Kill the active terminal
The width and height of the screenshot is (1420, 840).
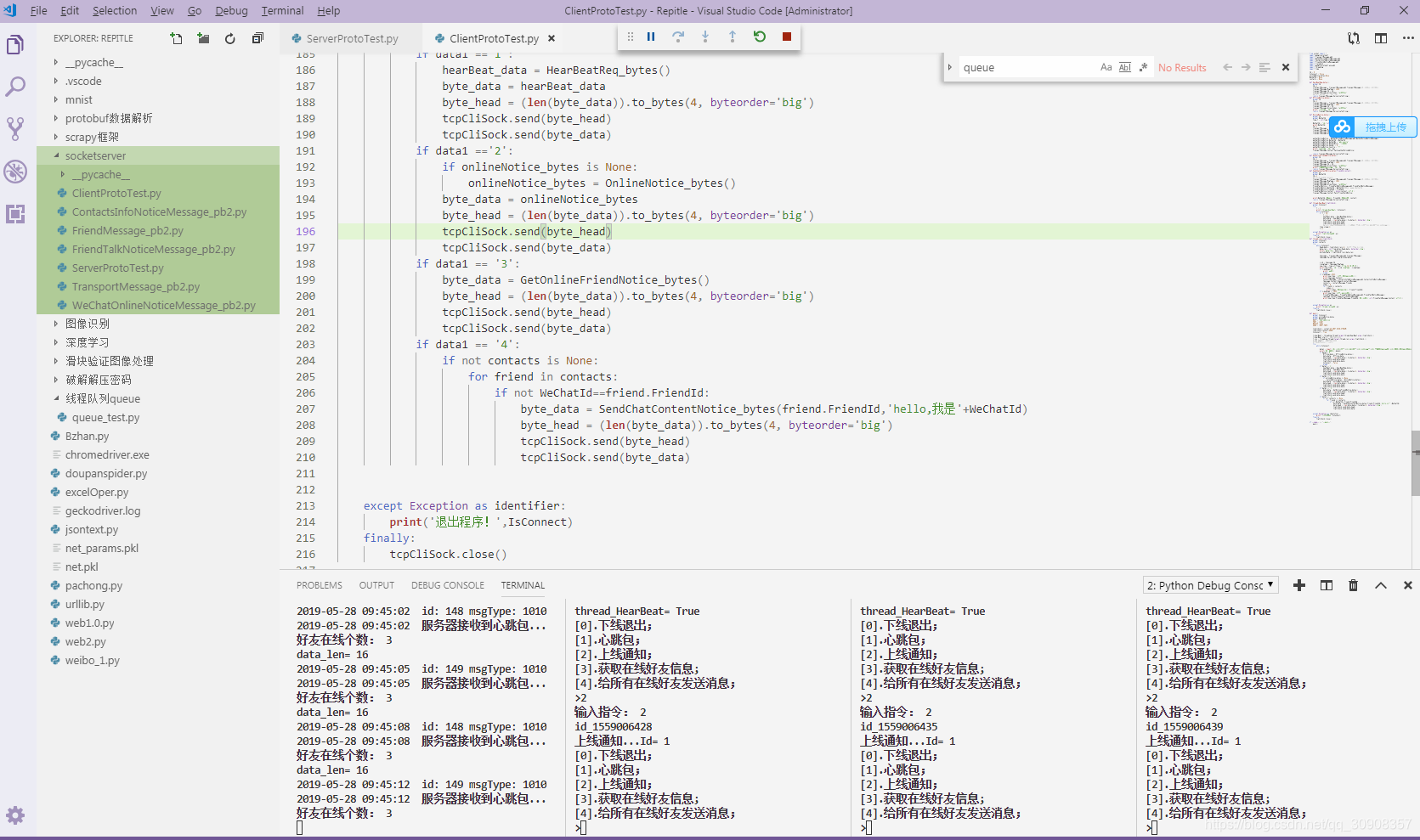click(1354, 585)
